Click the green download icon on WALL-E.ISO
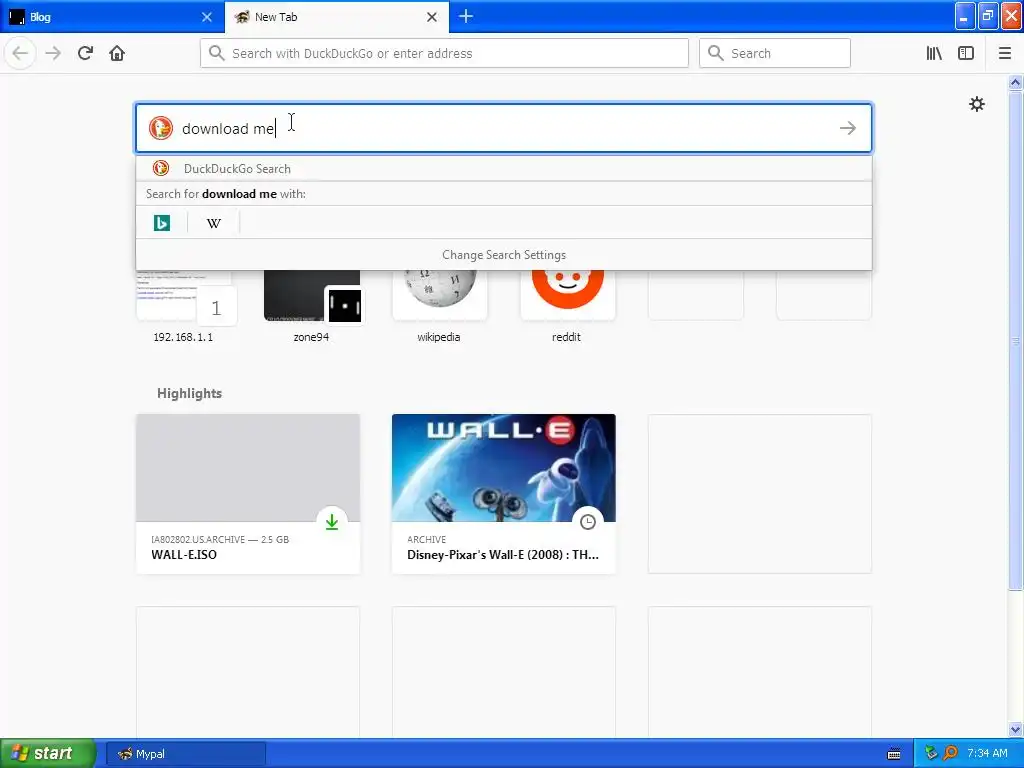The image size is (1024, 768). pyautogui.click(x=332, y=522)
